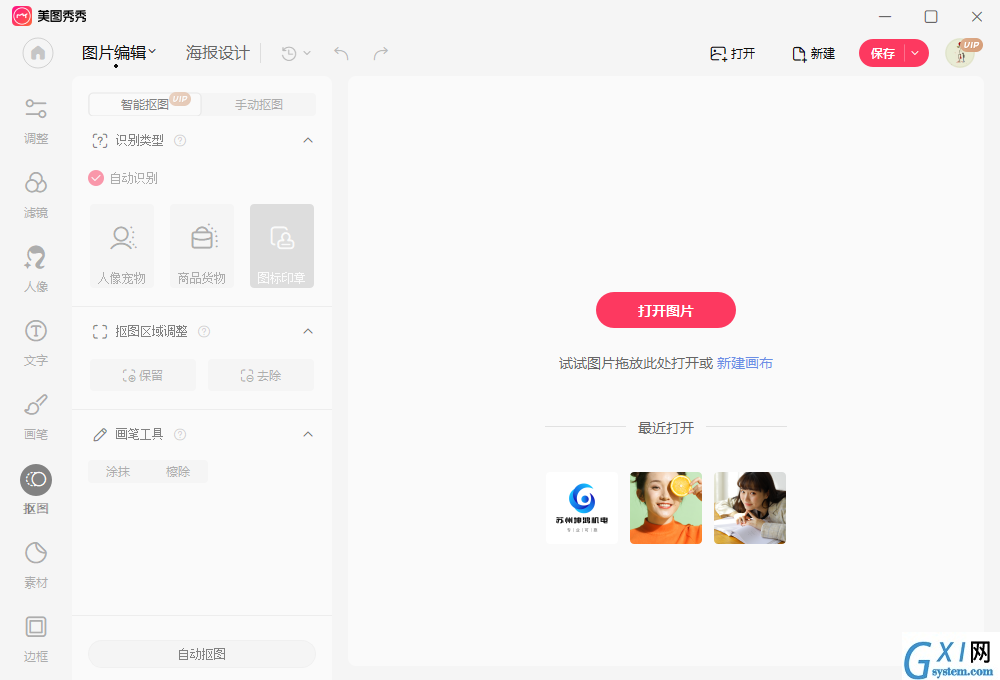Open recent logo image 苏州坤鸿机电
This screenshot has width=1000, height=680.
point(582,508)
